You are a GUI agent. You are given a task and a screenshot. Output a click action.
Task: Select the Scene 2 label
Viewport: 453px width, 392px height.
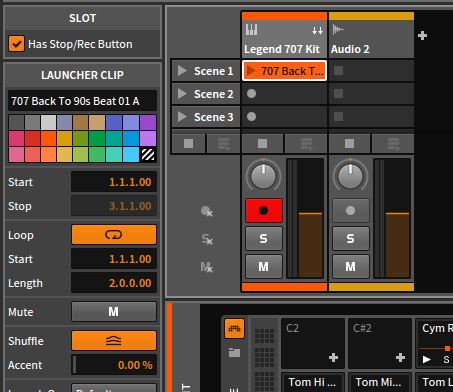click(x=213, y=94)
